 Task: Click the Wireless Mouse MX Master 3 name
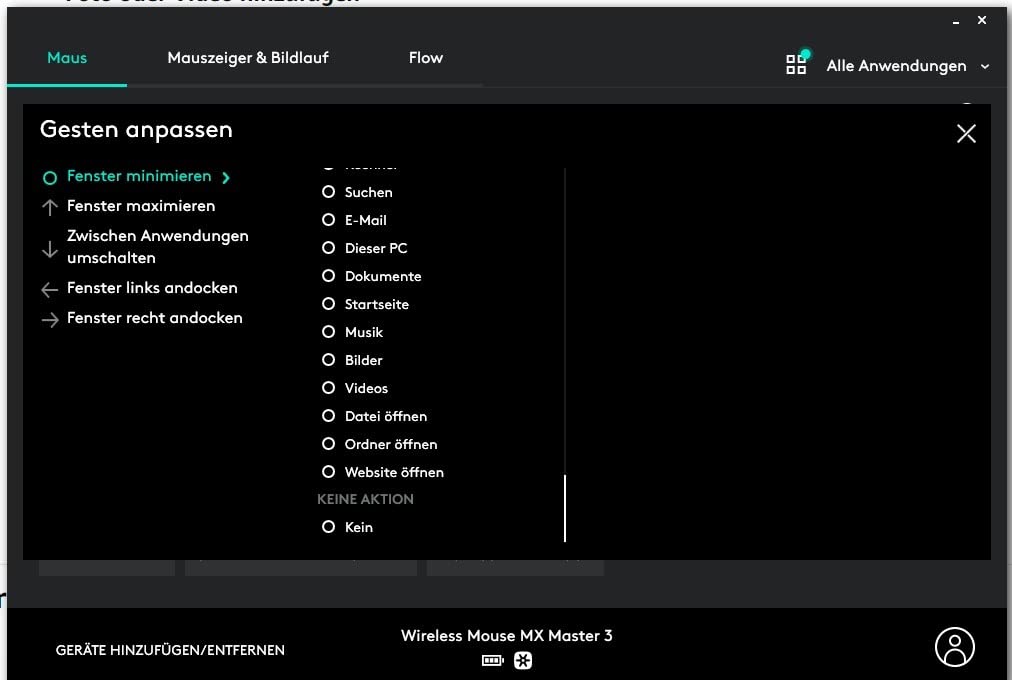pos(507,635)
